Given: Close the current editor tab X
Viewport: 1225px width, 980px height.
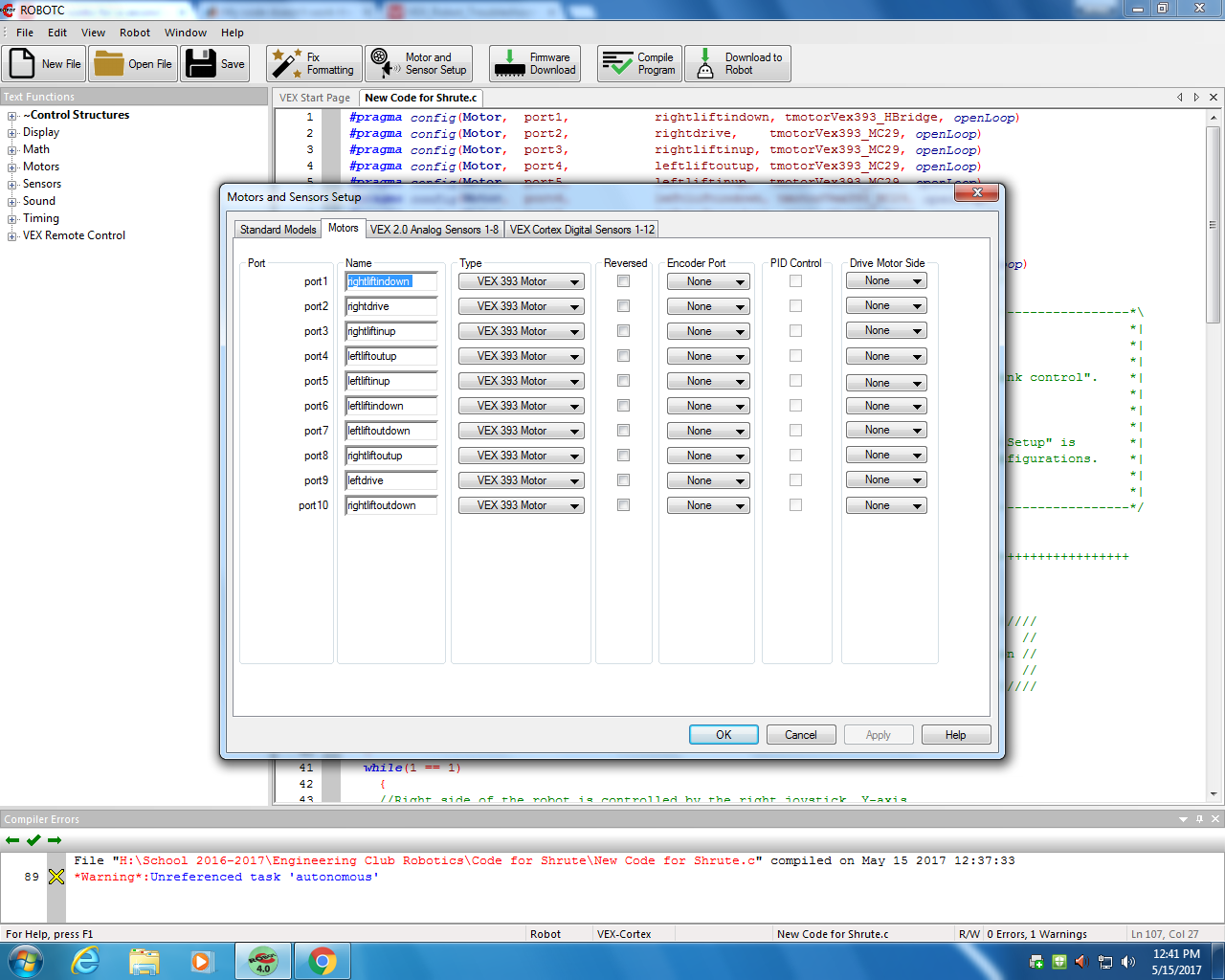Looking at the screenshot, I should coord(1214,97).
